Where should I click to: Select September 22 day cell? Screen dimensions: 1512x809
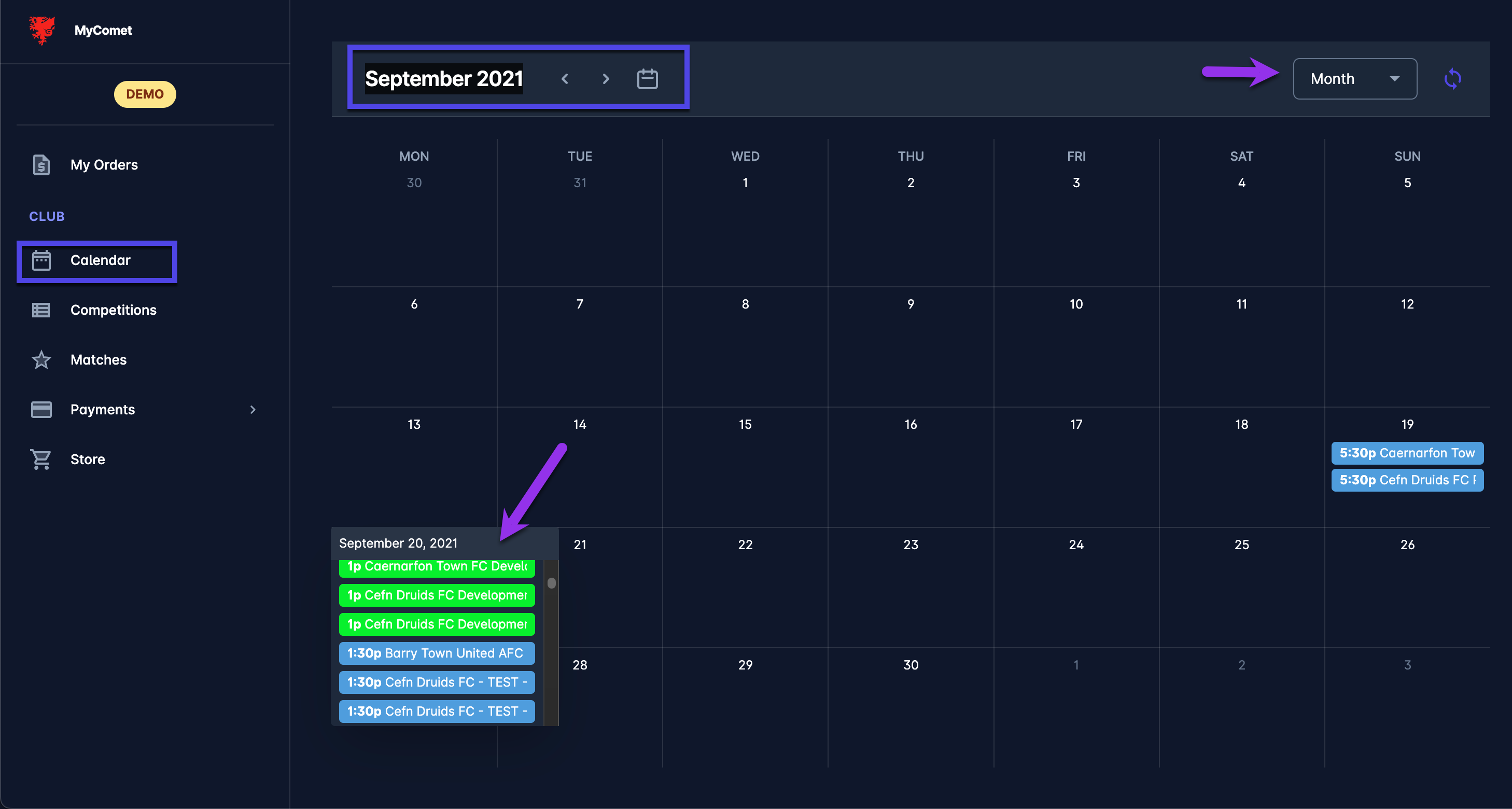745,587
